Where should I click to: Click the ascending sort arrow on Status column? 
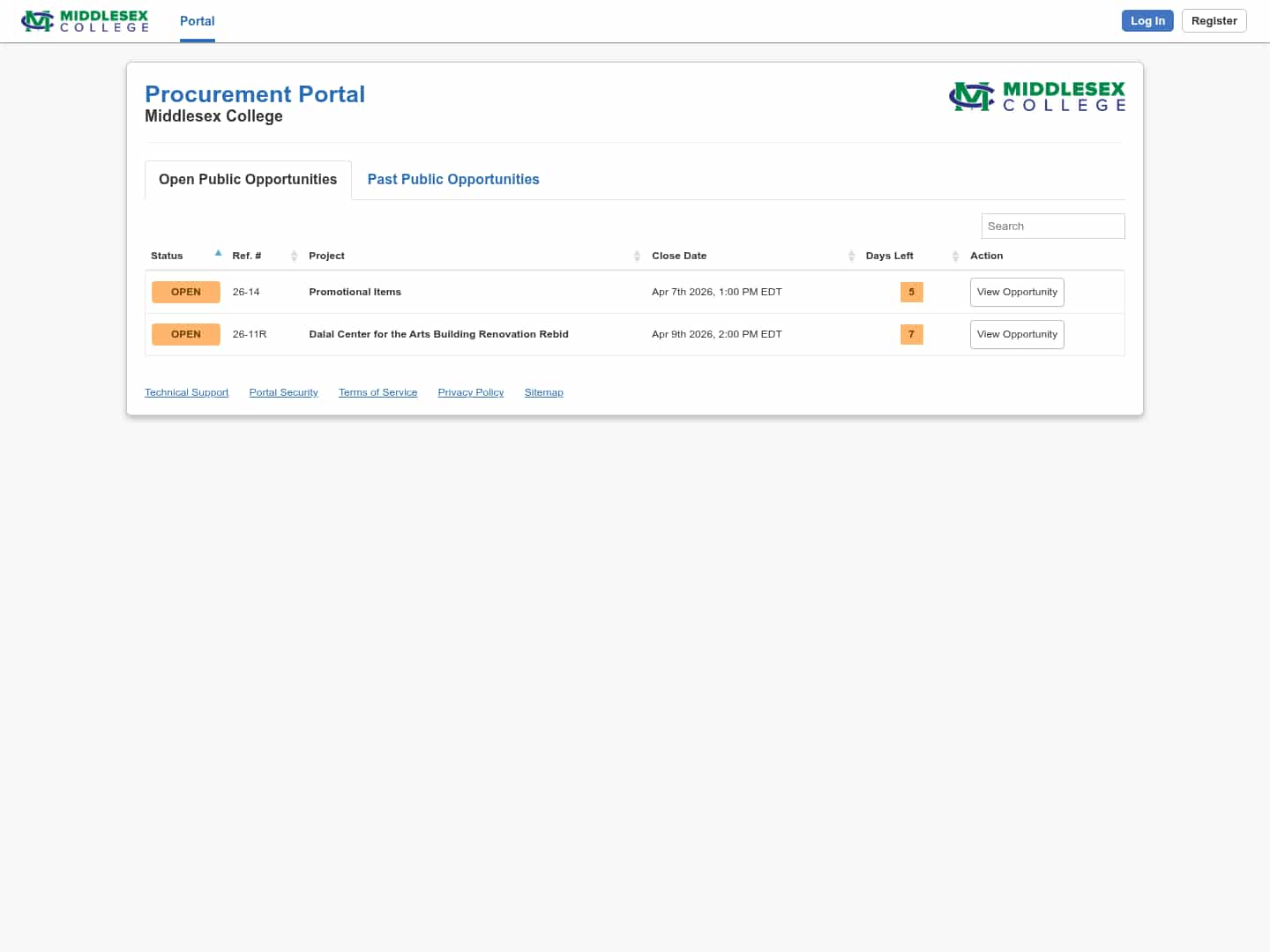coord(218,252)
